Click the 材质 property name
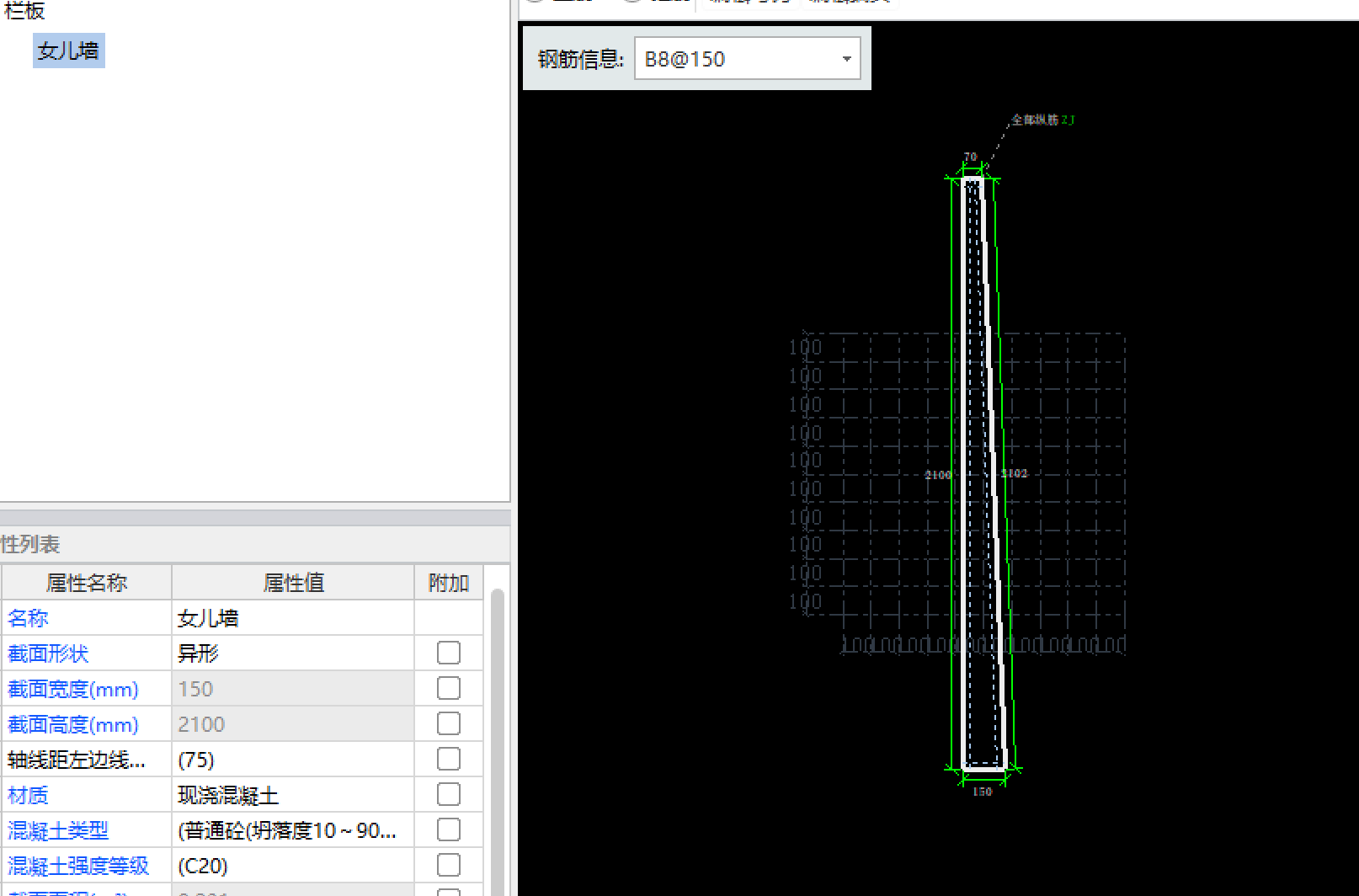 pos(28,795)
